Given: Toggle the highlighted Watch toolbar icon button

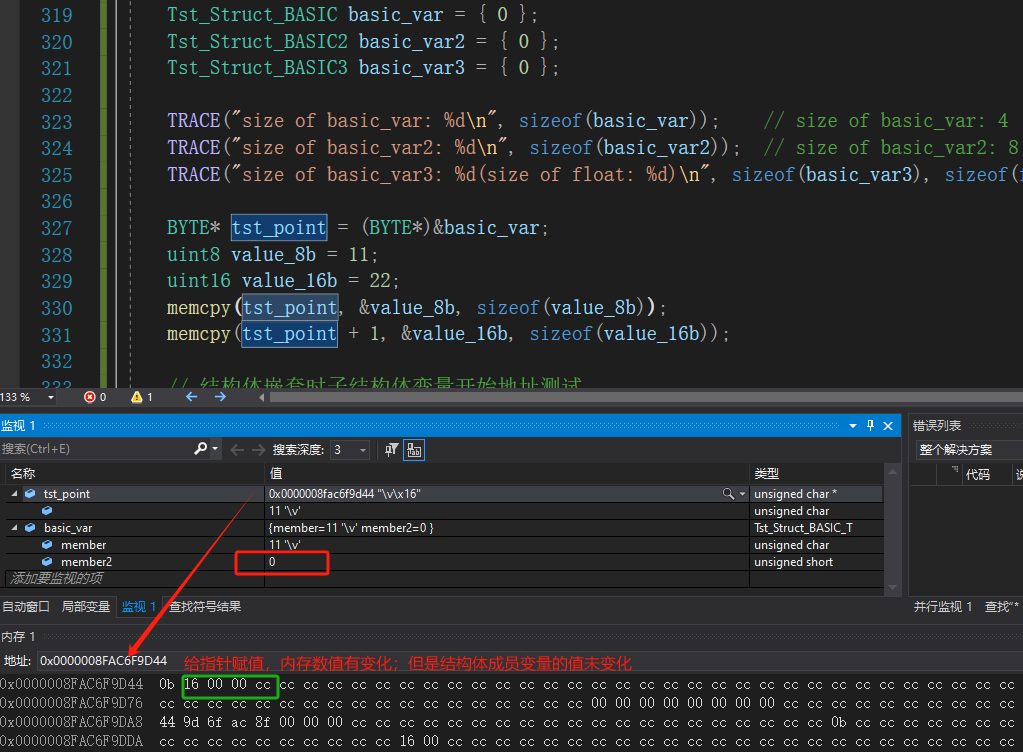Looking at the screenshot, I should (414, 449).
